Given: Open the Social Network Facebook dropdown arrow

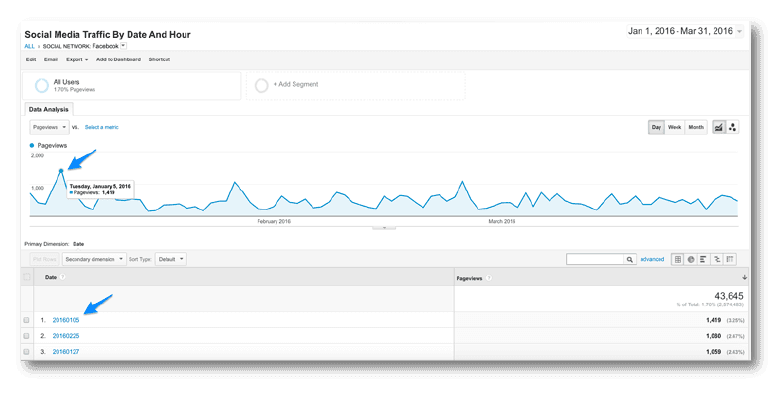Looking at the screenshot, I should (x=123, y=46).
